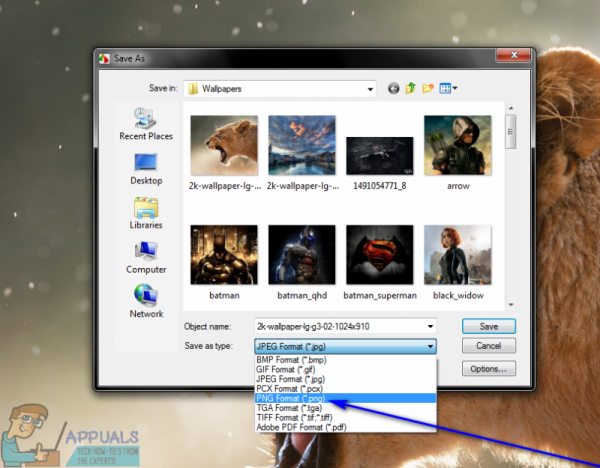Expand the Save in Wallpapers dropdown
Viewport: 600px width, 468px height.
[x=370, y=89]
